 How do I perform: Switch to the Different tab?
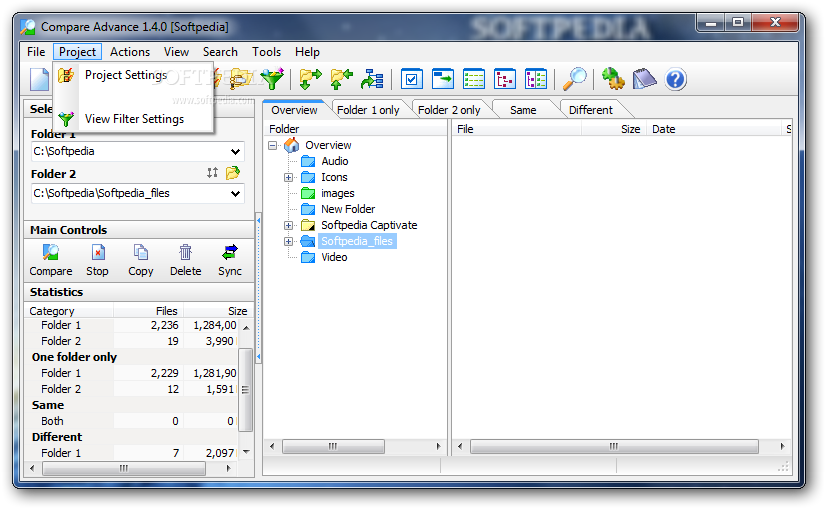click(x=591, y=110)
